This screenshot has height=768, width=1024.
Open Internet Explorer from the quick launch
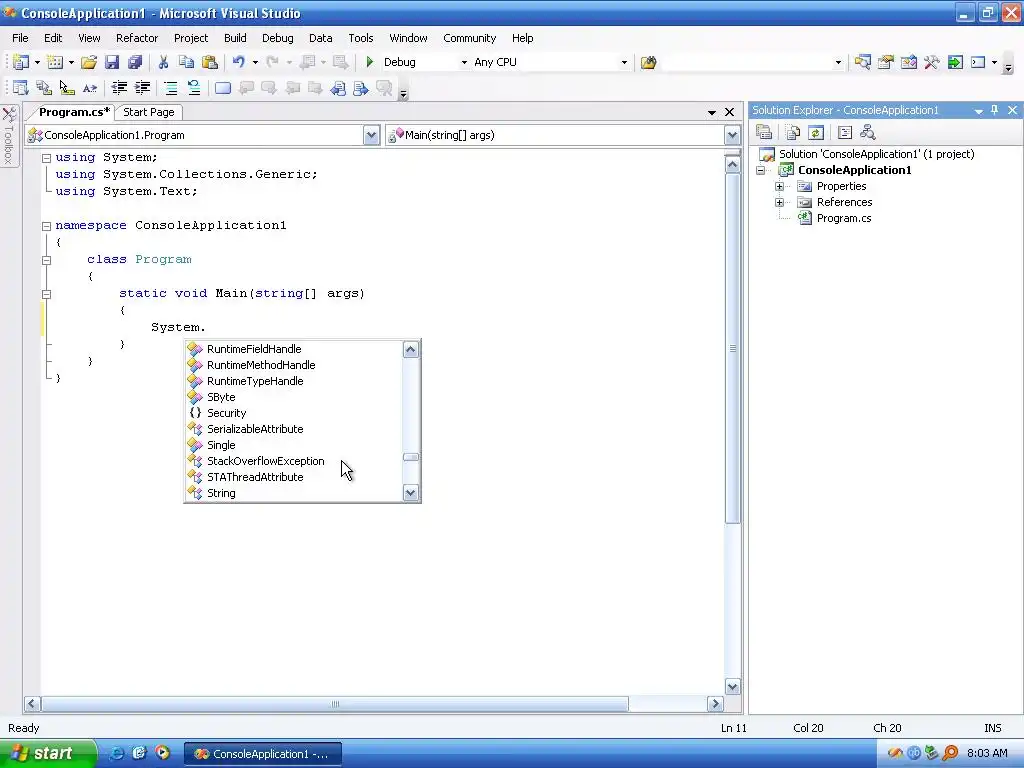click(x=116, y=754)
